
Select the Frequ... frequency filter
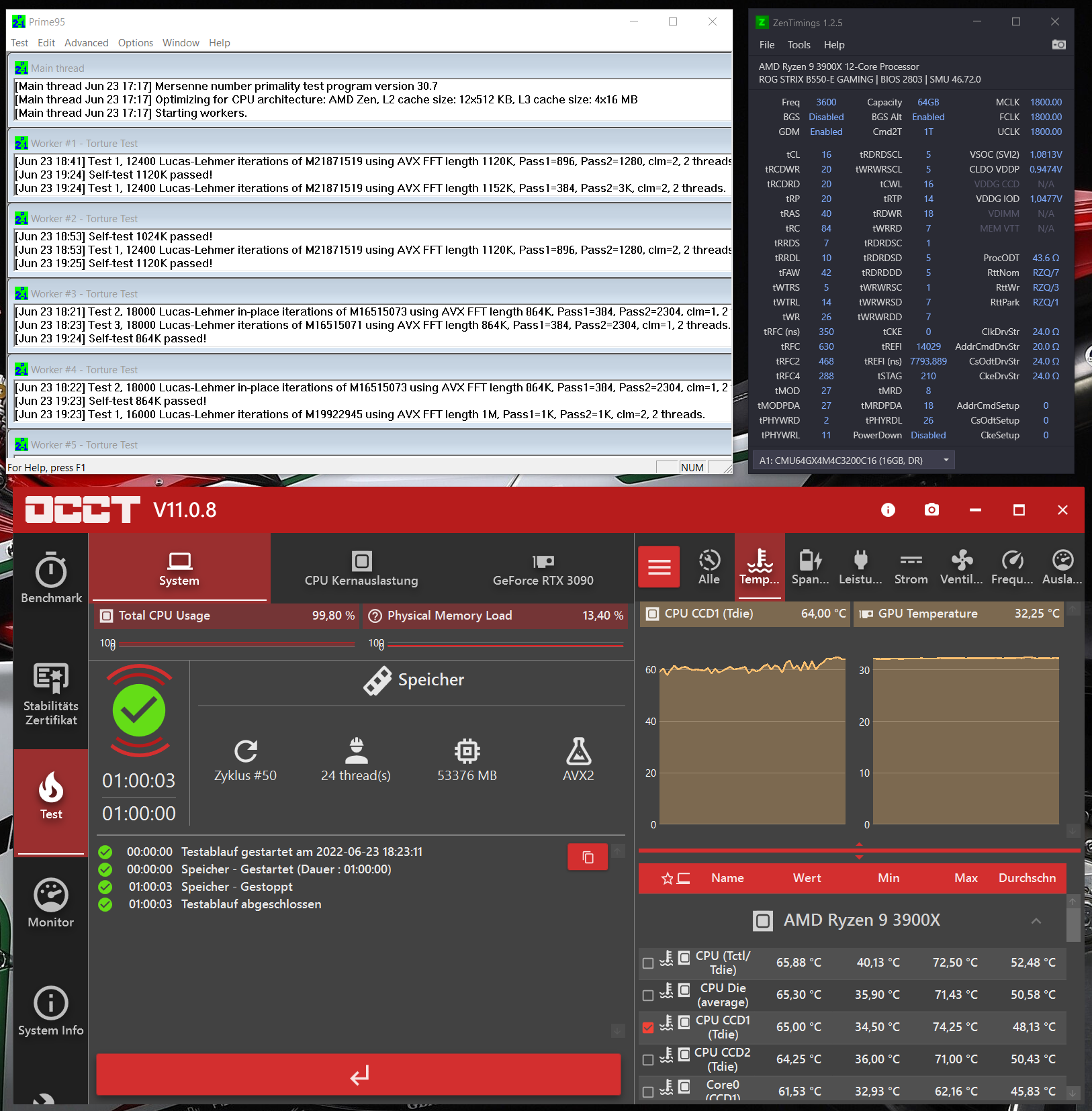pyautogui.click(x=1012, y=567)
